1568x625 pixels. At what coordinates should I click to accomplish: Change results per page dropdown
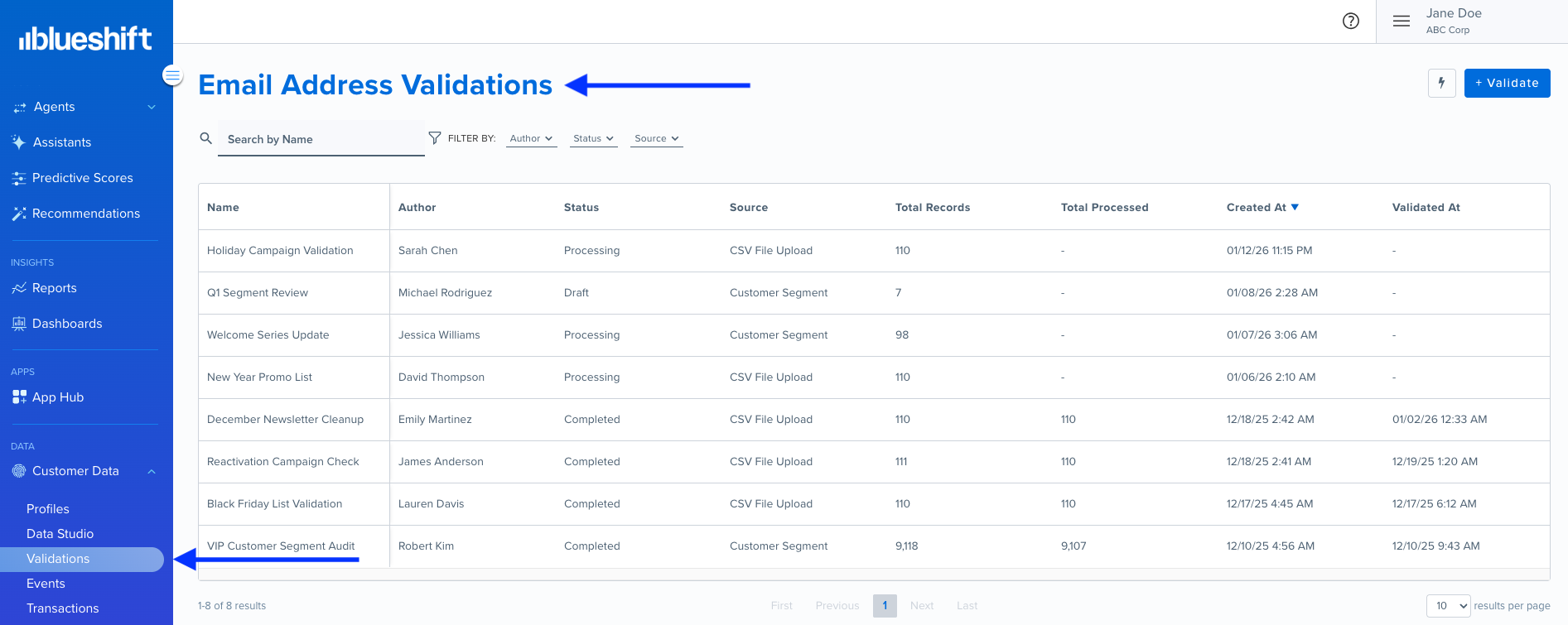click(1448, 606)
